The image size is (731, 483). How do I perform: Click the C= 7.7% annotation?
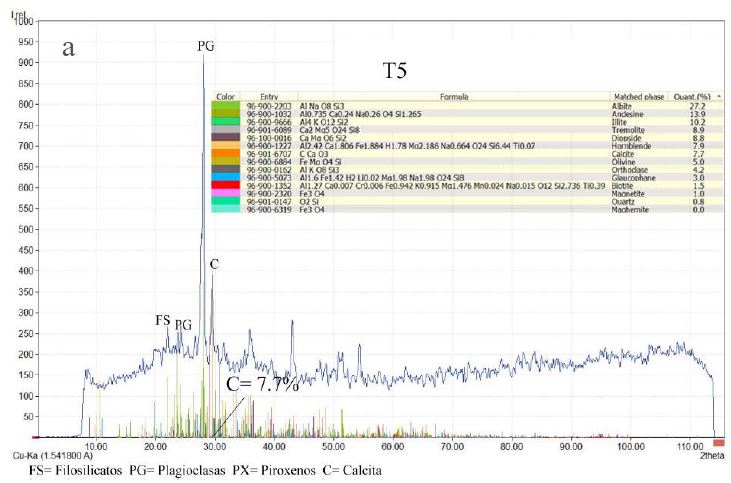pos(262,385)
